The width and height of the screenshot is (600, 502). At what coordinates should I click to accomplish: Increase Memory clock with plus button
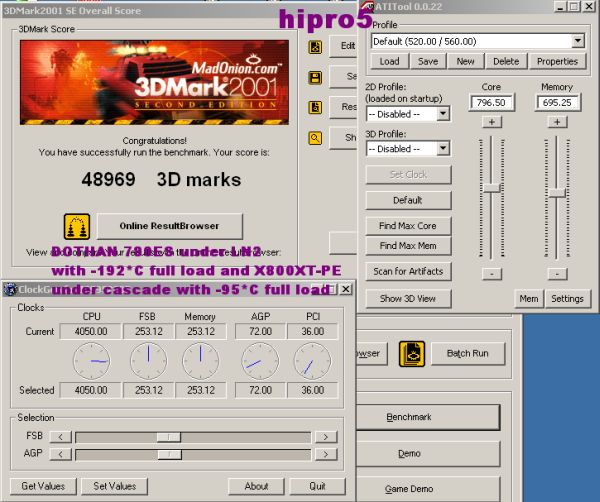[x=557, y=122]
